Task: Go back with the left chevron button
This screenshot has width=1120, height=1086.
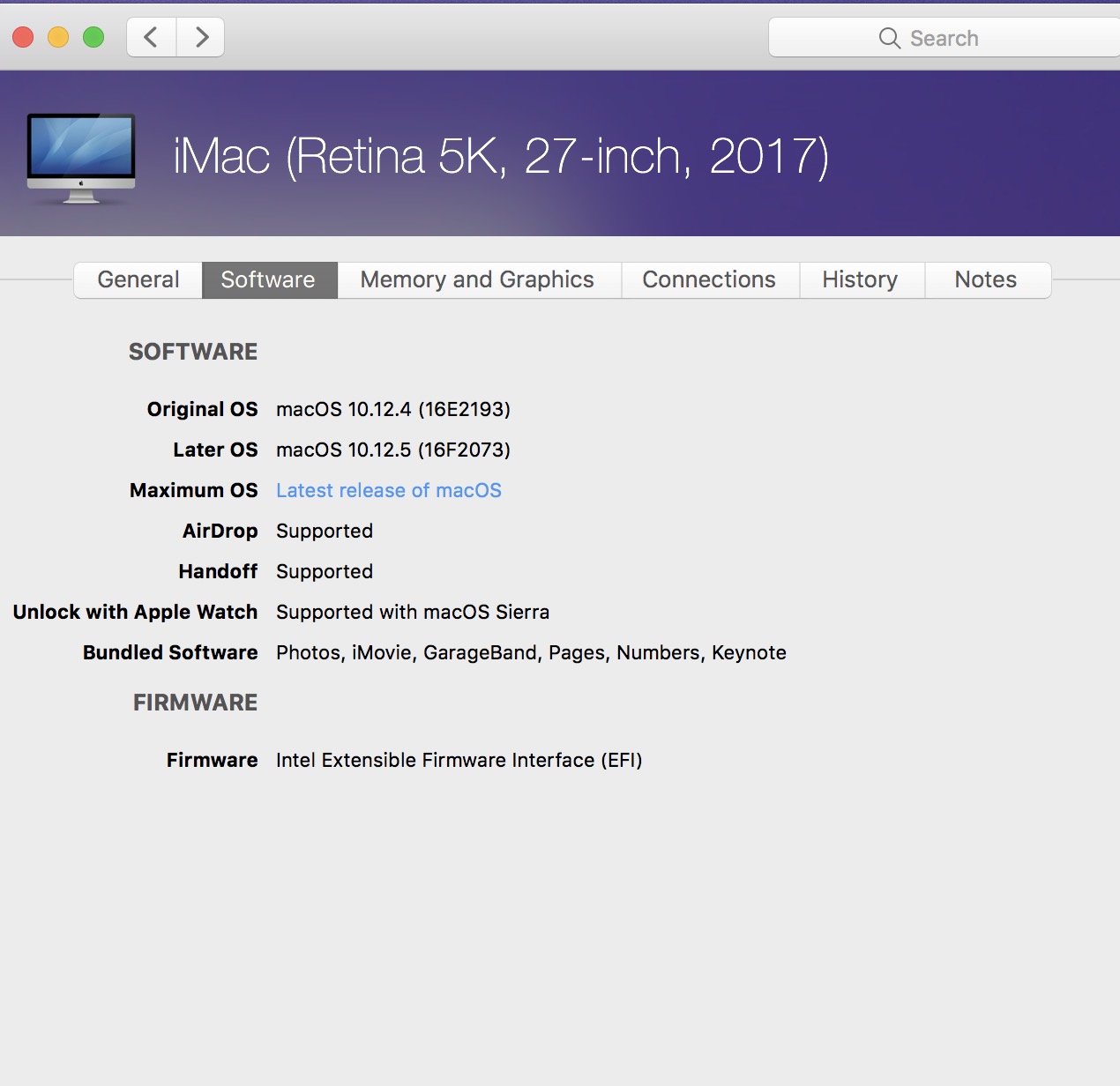Action: 152,37
